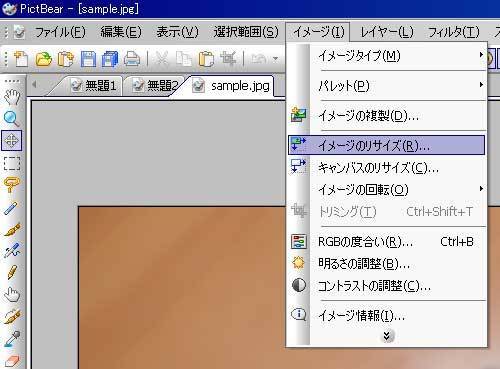Close the イメージ(I) menu header
The width and height of the screenshot is (500, 369).
pos(318,32)
